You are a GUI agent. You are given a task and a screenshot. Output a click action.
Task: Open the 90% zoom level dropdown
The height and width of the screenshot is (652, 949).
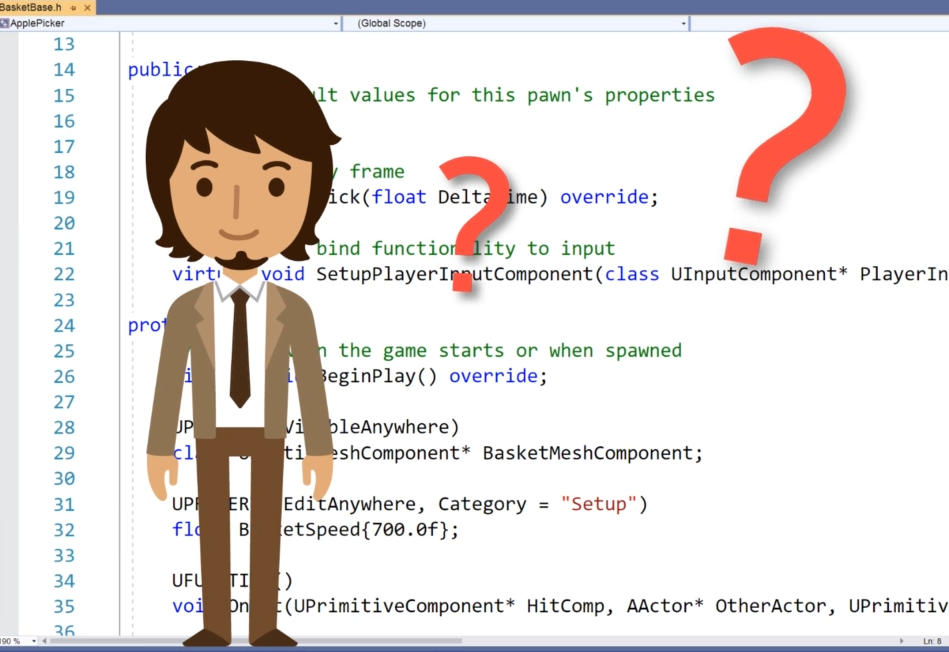point(34,640)
